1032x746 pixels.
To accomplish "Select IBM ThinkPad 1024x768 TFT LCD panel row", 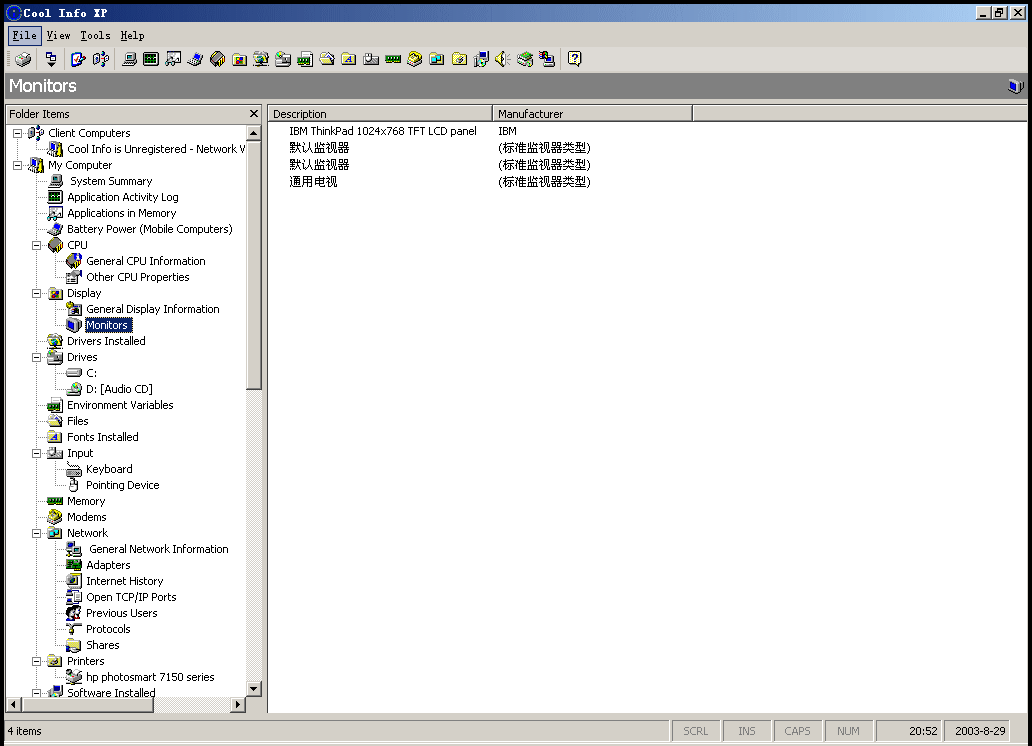I will click(383, 131).
